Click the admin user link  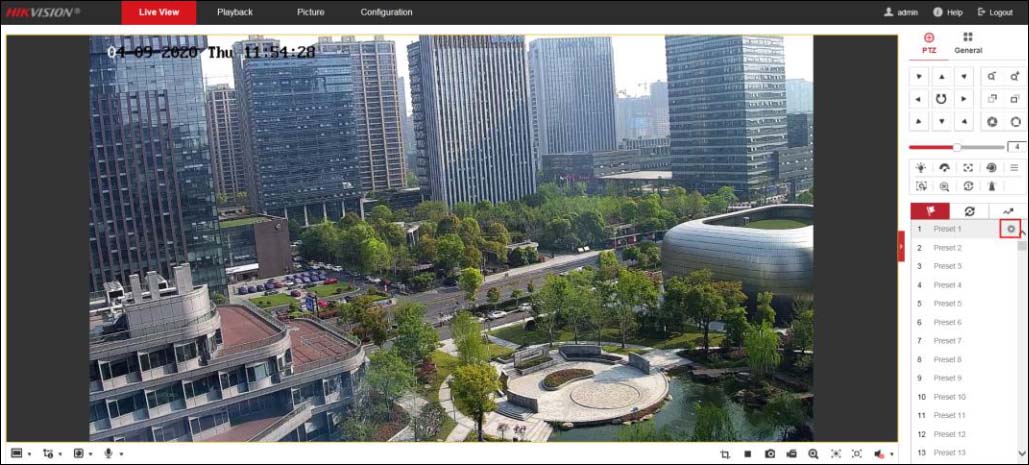pyautogui.click(x=901, y=12)
